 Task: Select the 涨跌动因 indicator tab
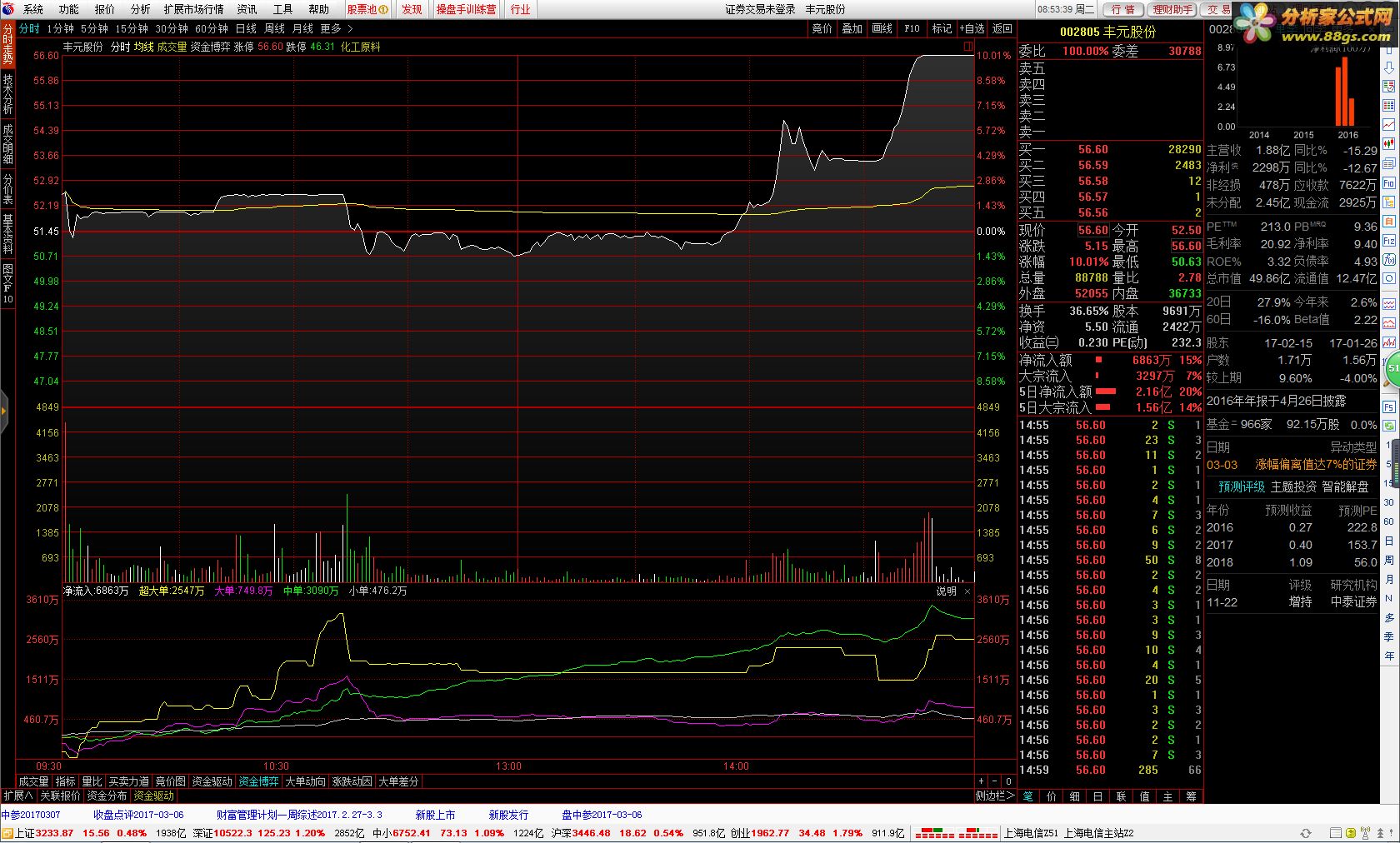point(352,781)
